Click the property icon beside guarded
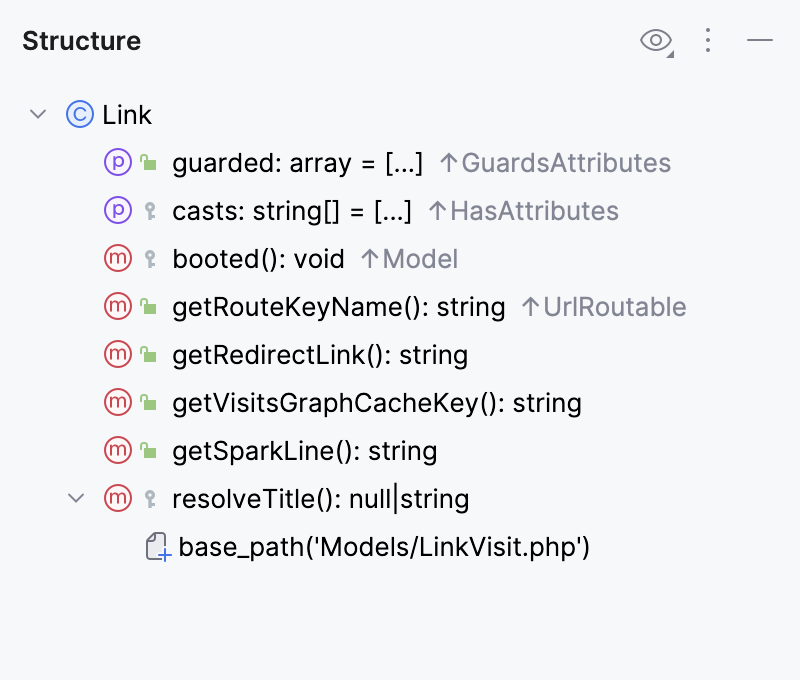The image size is (800, 680). [117, 162]
